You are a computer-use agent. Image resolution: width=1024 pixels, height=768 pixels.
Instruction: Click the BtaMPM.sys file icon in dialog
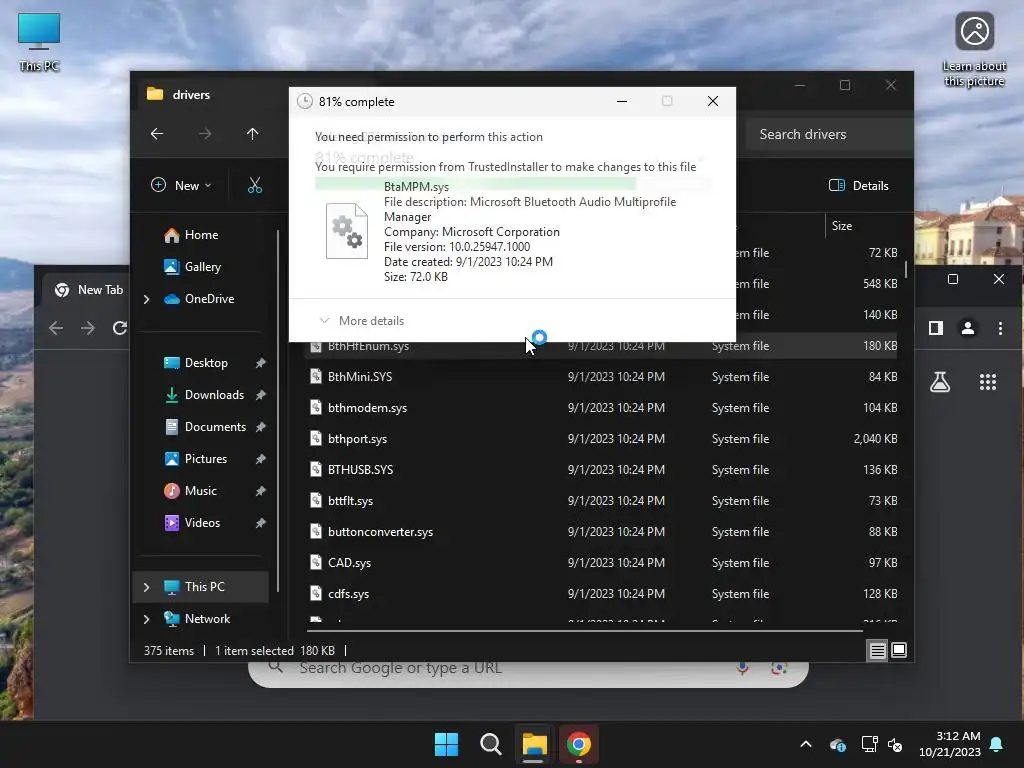347,231
